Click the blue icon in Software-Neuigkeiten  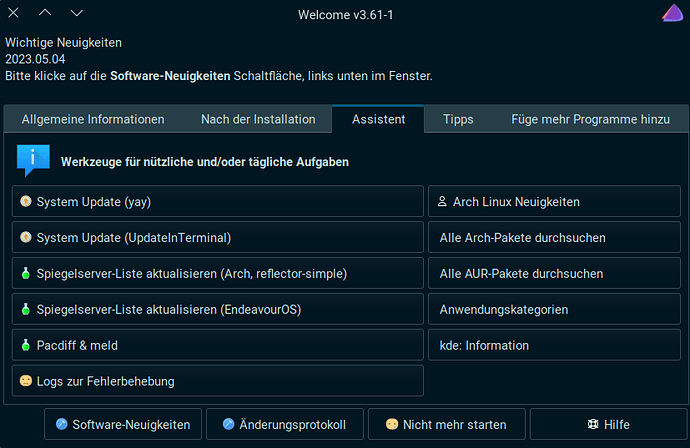coord(62,424)
